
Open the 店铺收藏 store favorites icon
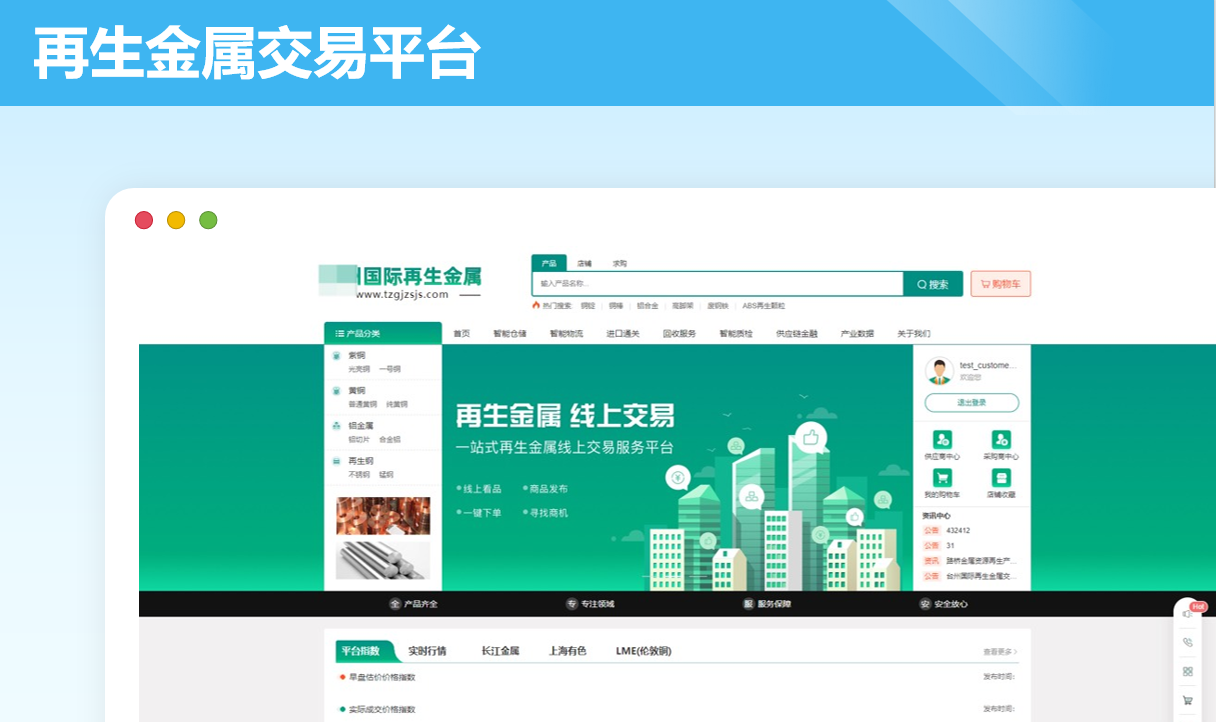pyautogui.click(x=1001, y=478)
